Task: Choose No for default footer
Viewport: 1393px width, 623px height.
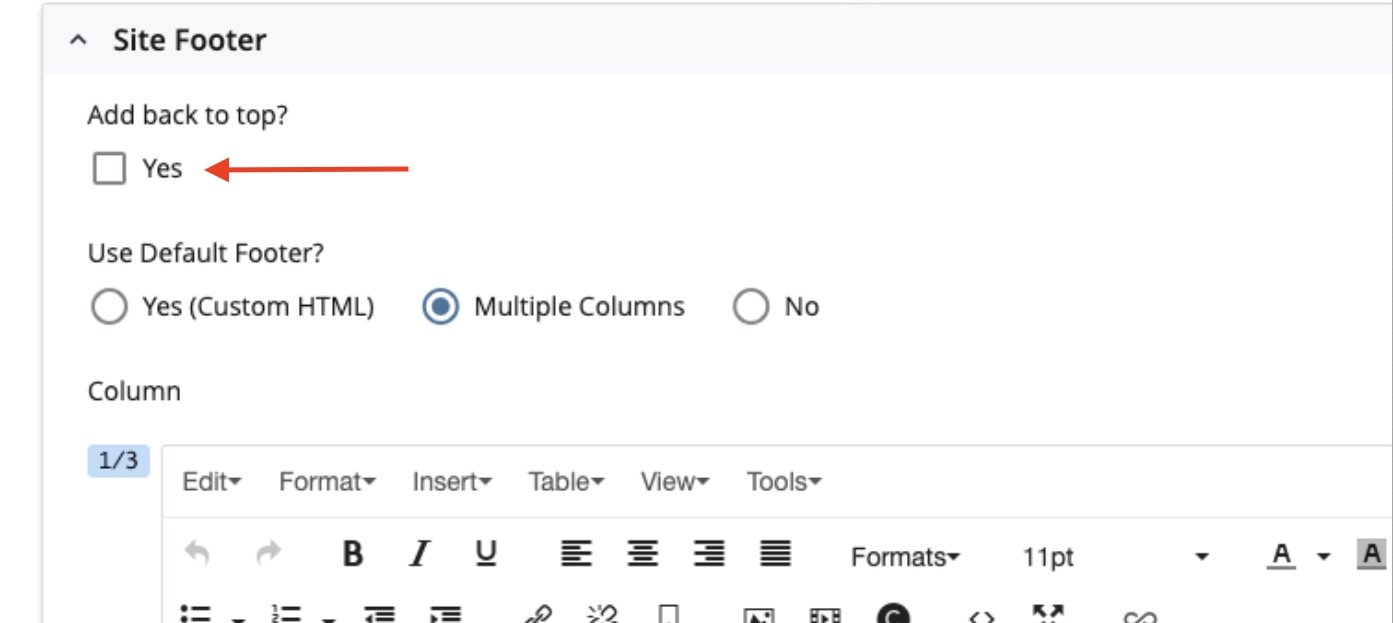Action: coord(753,307)
